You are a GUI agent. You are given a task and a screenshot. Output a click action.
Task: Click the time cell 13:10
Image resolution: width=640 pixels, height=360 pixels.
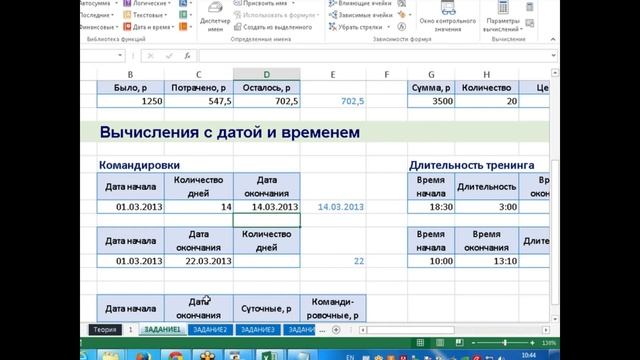pyautogui.click(x=487, y=261)
